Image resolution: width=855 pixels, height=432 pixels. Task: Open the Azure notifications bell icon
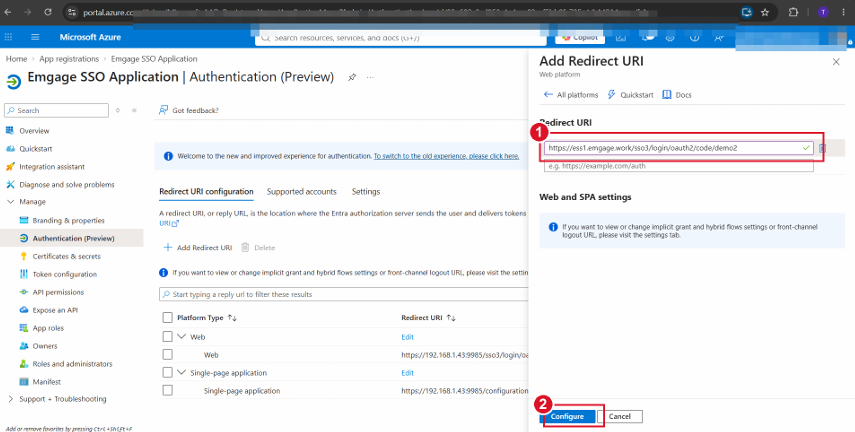[x=647, y=37]
